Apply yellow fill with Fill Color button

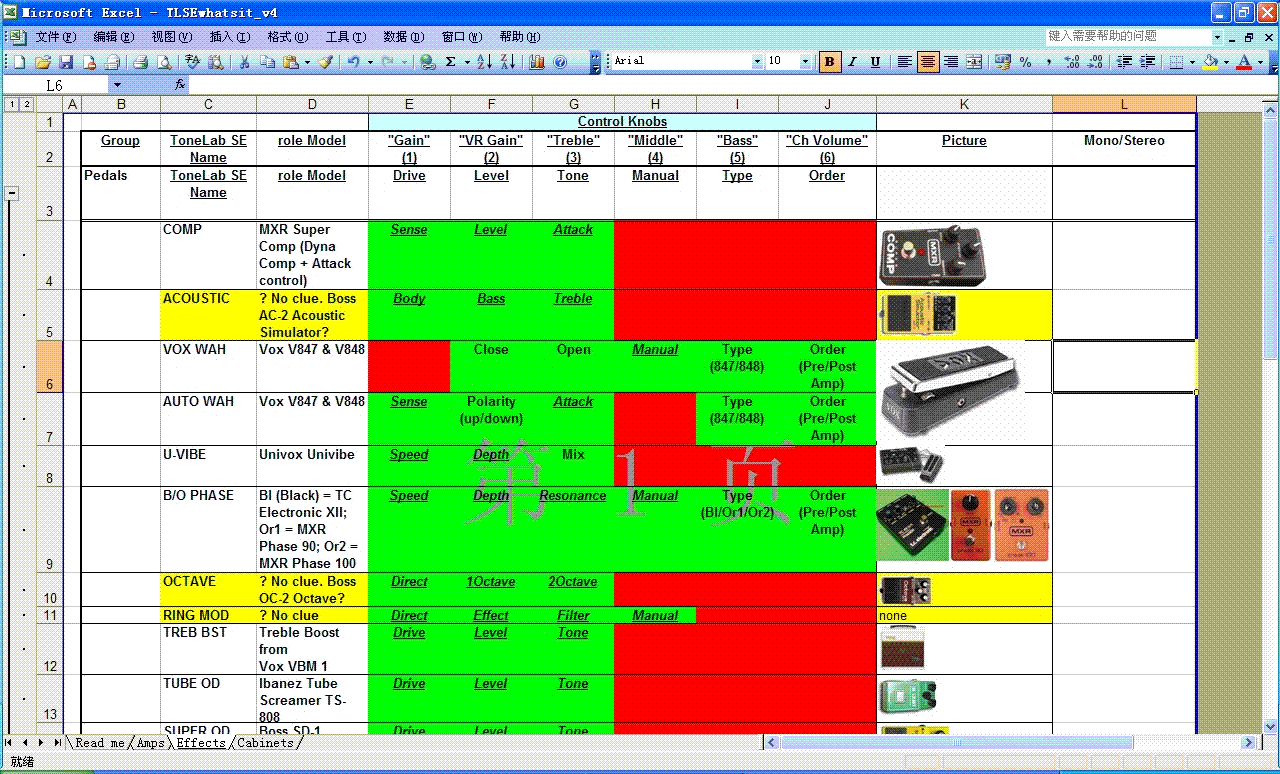coord(1211,62)
